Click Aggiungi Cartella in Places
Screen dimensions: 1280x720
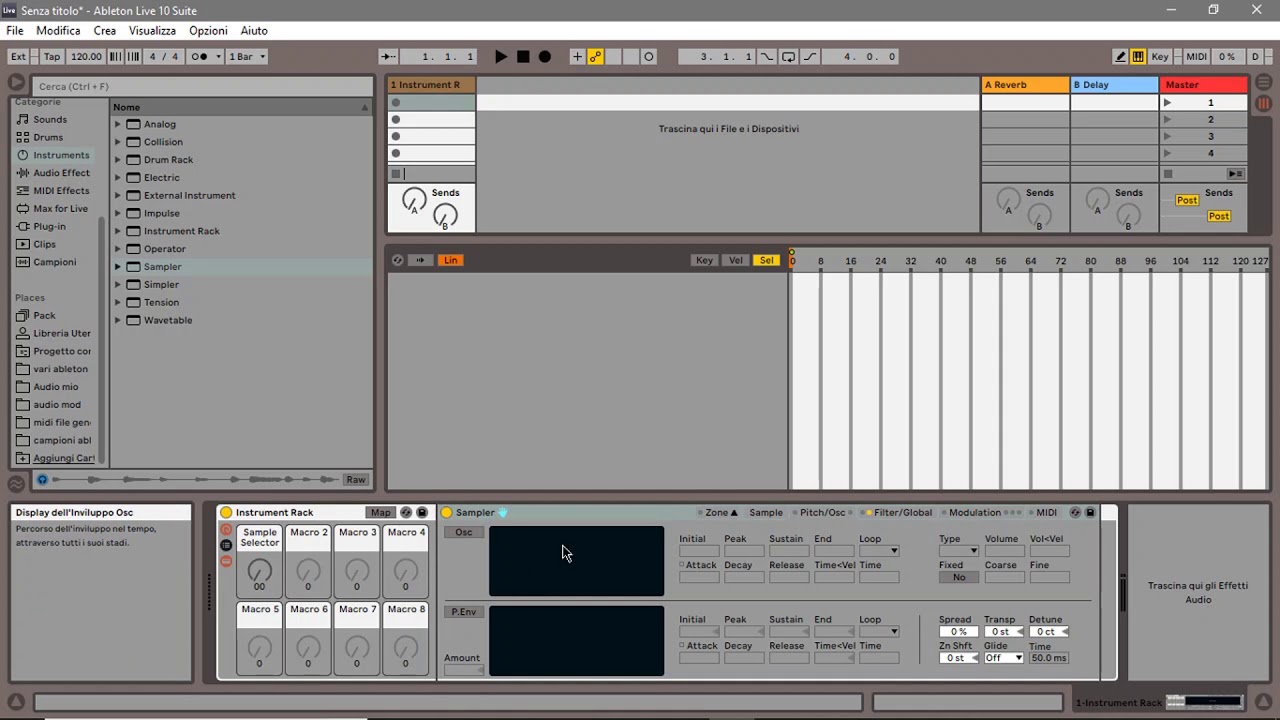click(x=64, y=458)
